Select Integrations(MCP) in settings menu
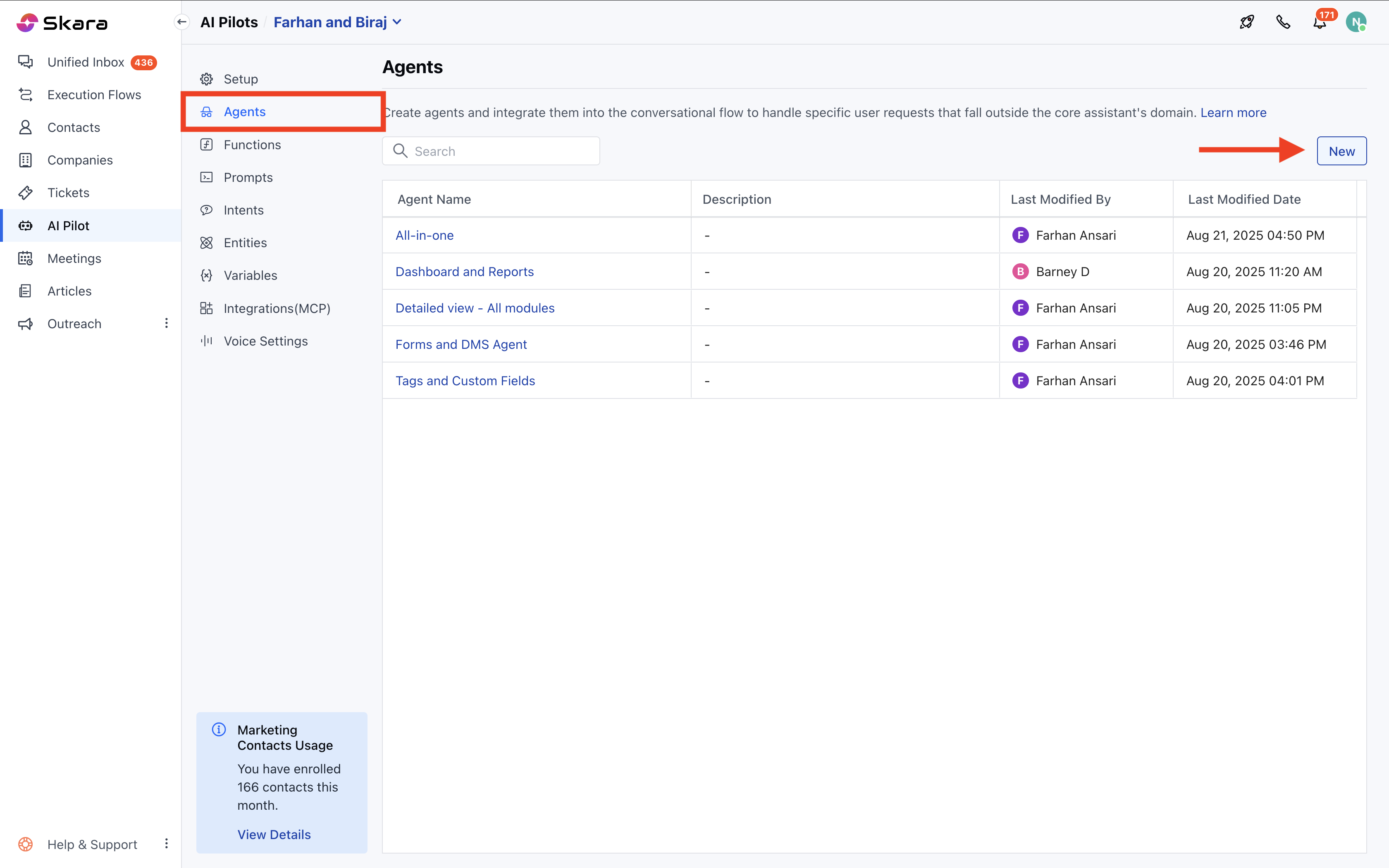 tap(277, 308)
